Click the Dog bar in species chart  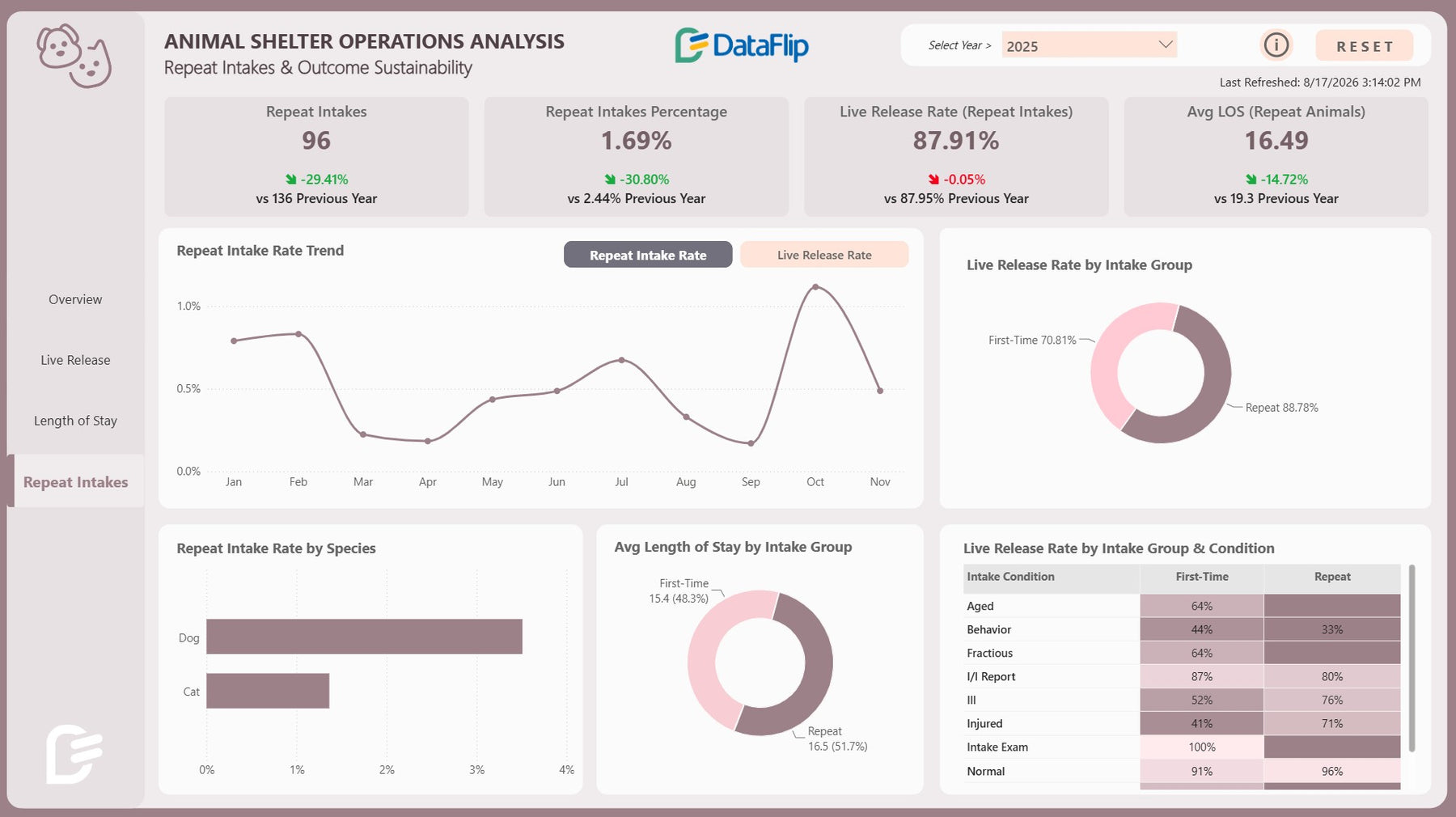[x=364, y=637]
